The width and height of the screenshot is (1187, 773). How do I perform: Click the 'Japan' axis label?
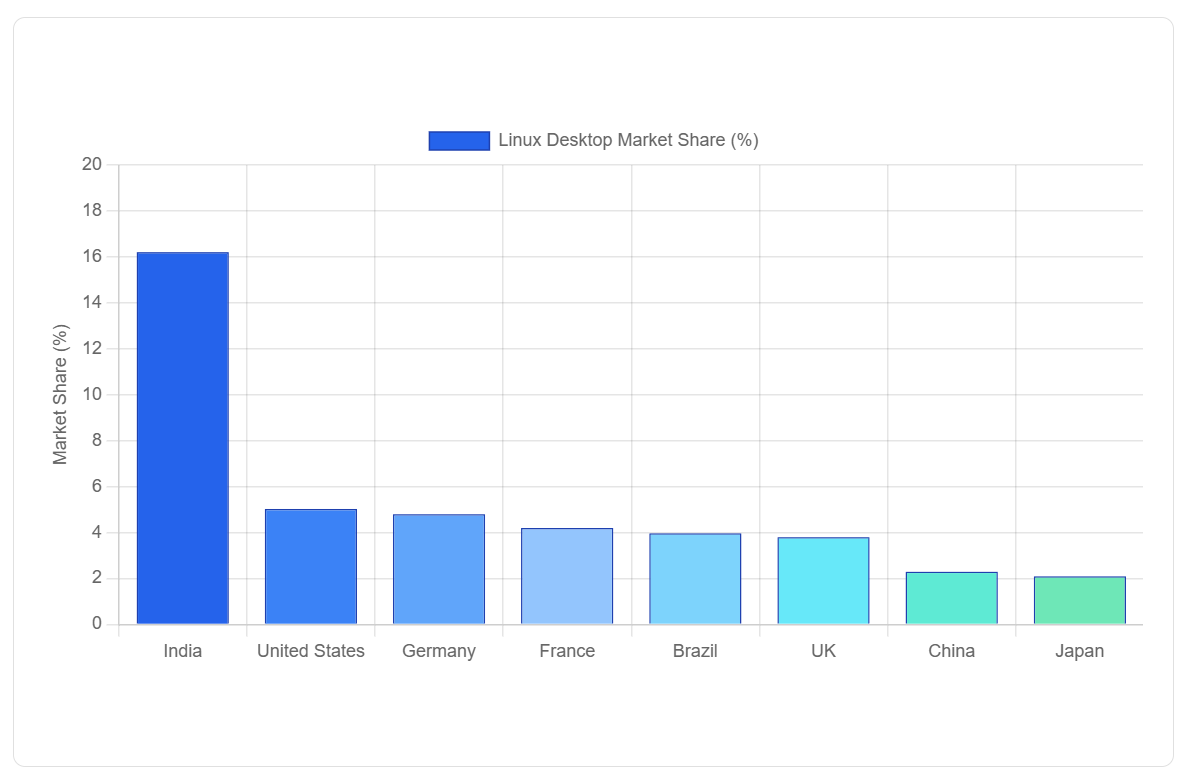(1080, 652)
